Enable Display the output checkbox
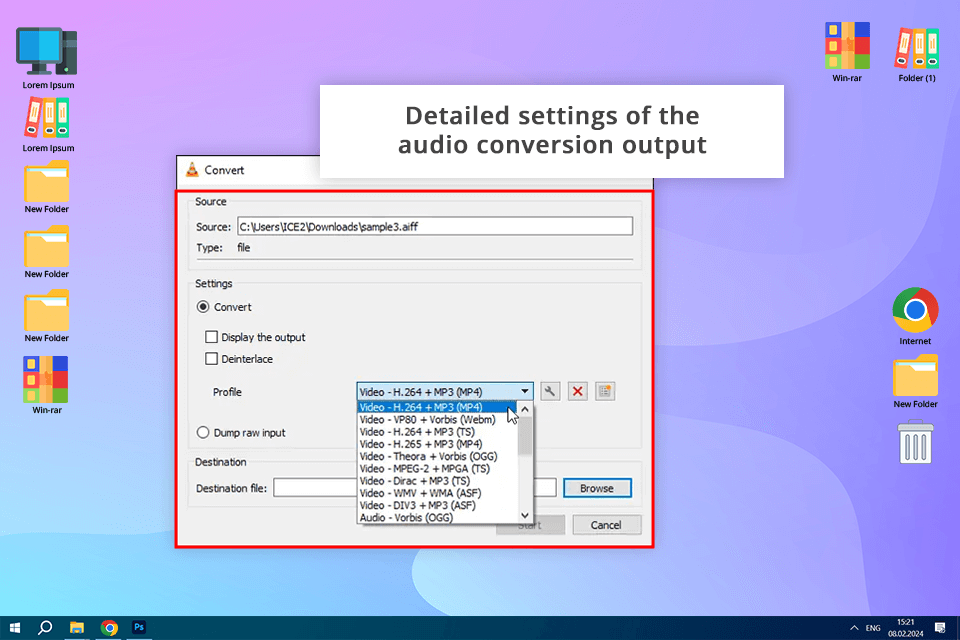 [x=211, y=337]
